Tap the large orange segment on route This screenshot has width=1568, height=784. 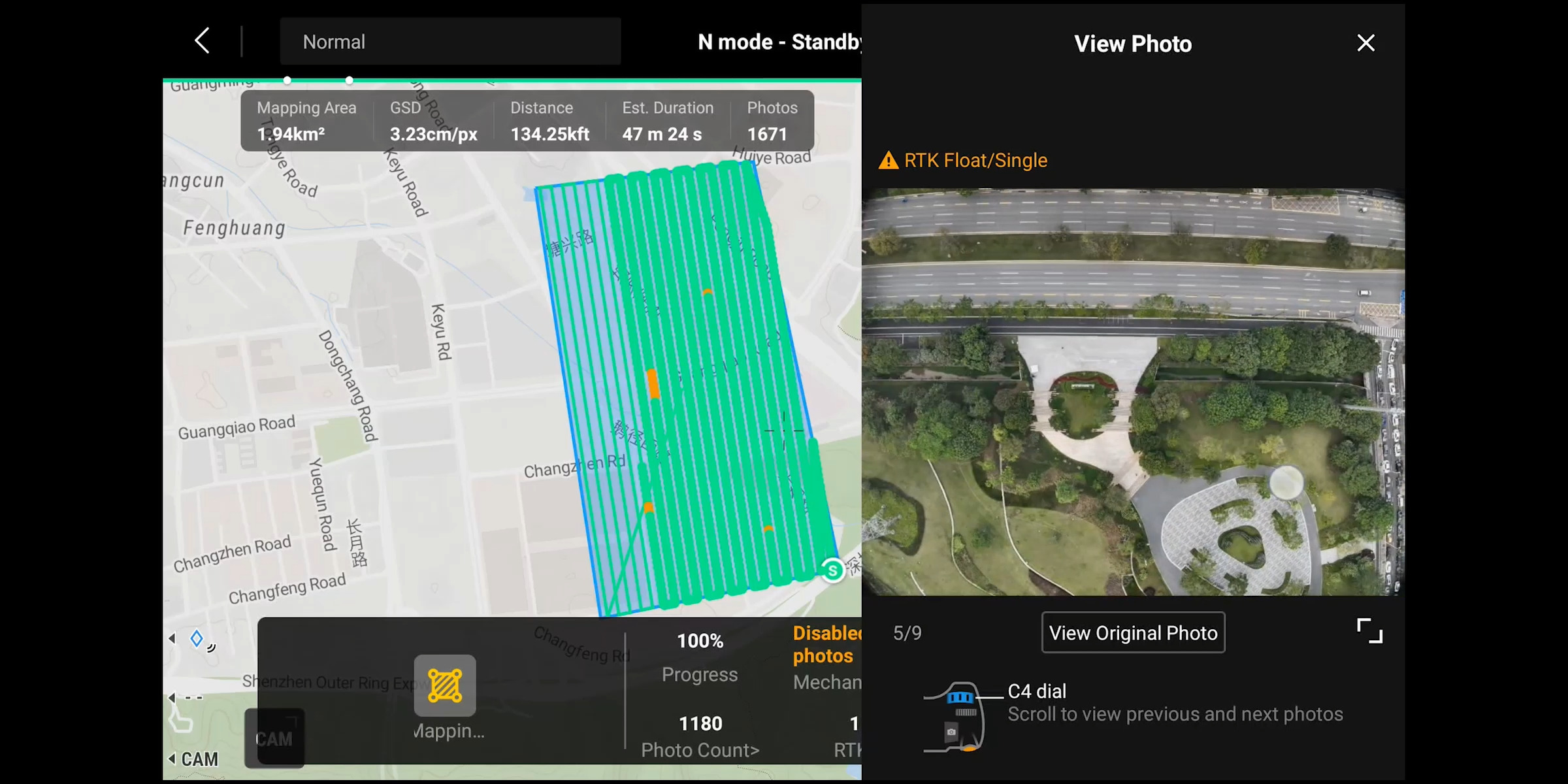click(x=653, y=384)
